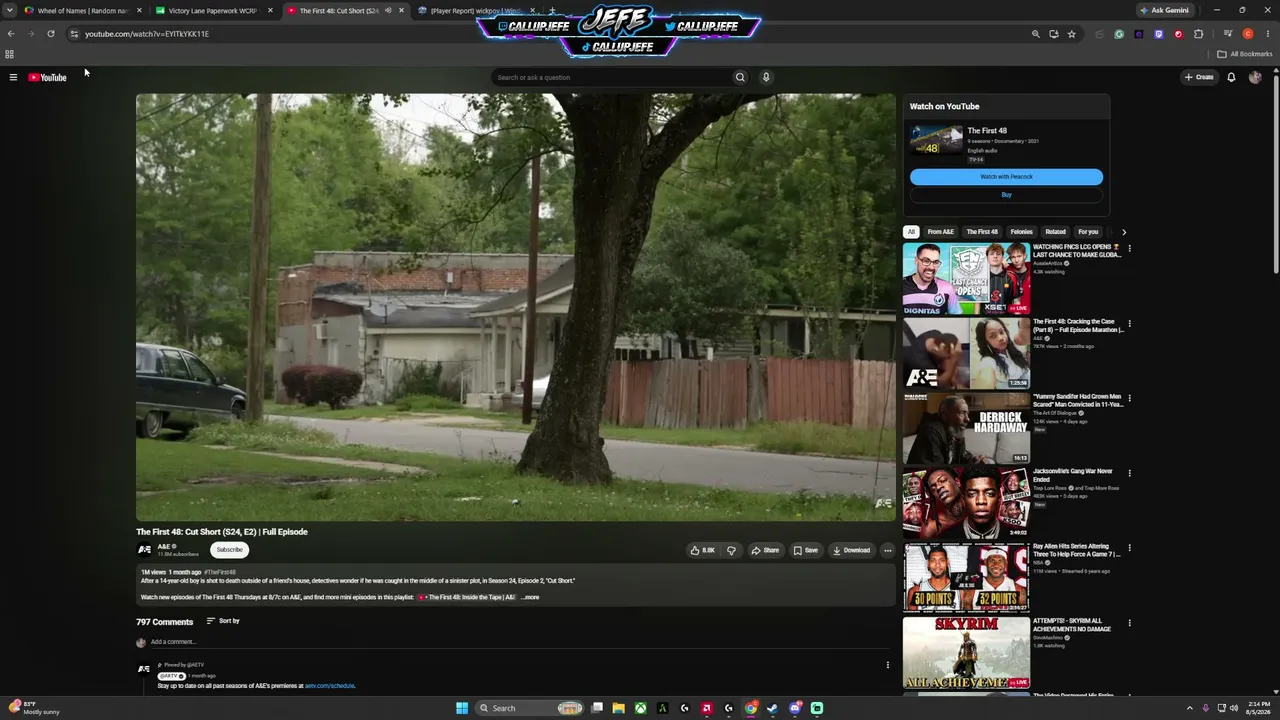Screen dimensions: 1280x720
Task: Open the tab search dropdown arrow
Action: tap(10, 10)
